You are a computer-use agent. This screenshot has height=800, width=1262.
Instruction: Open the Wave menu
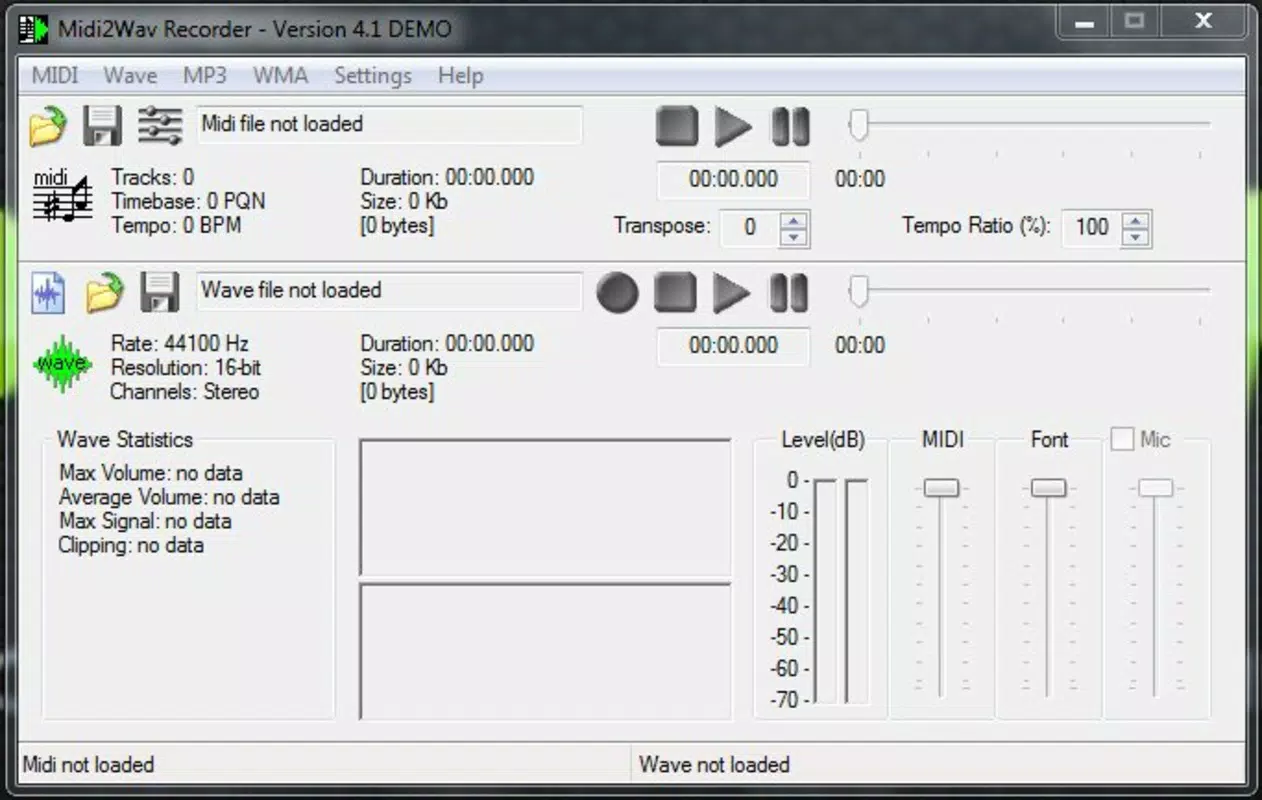(130, 76)
